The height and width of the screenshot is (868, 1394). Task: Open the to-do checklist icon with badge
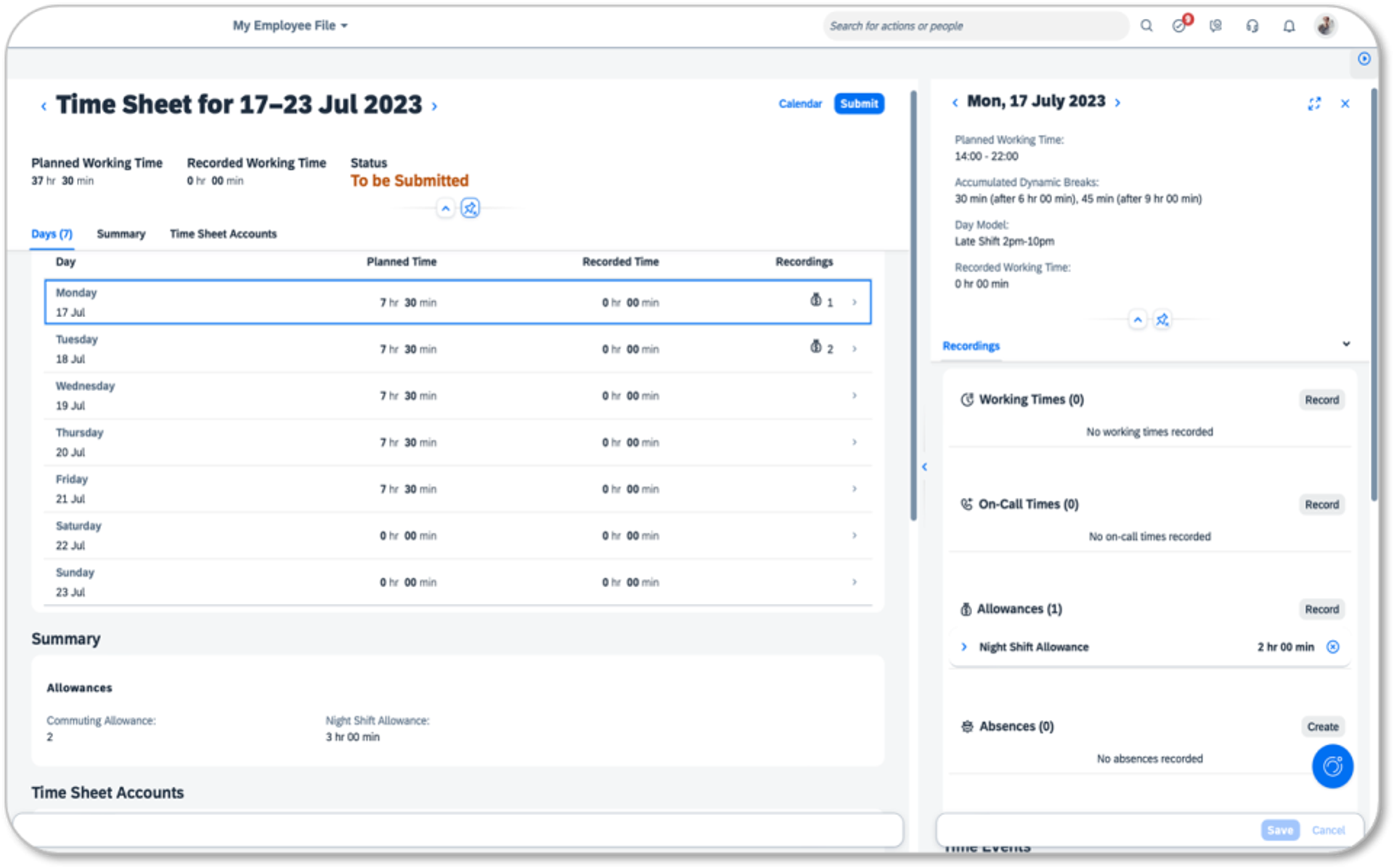point(1180,26)
